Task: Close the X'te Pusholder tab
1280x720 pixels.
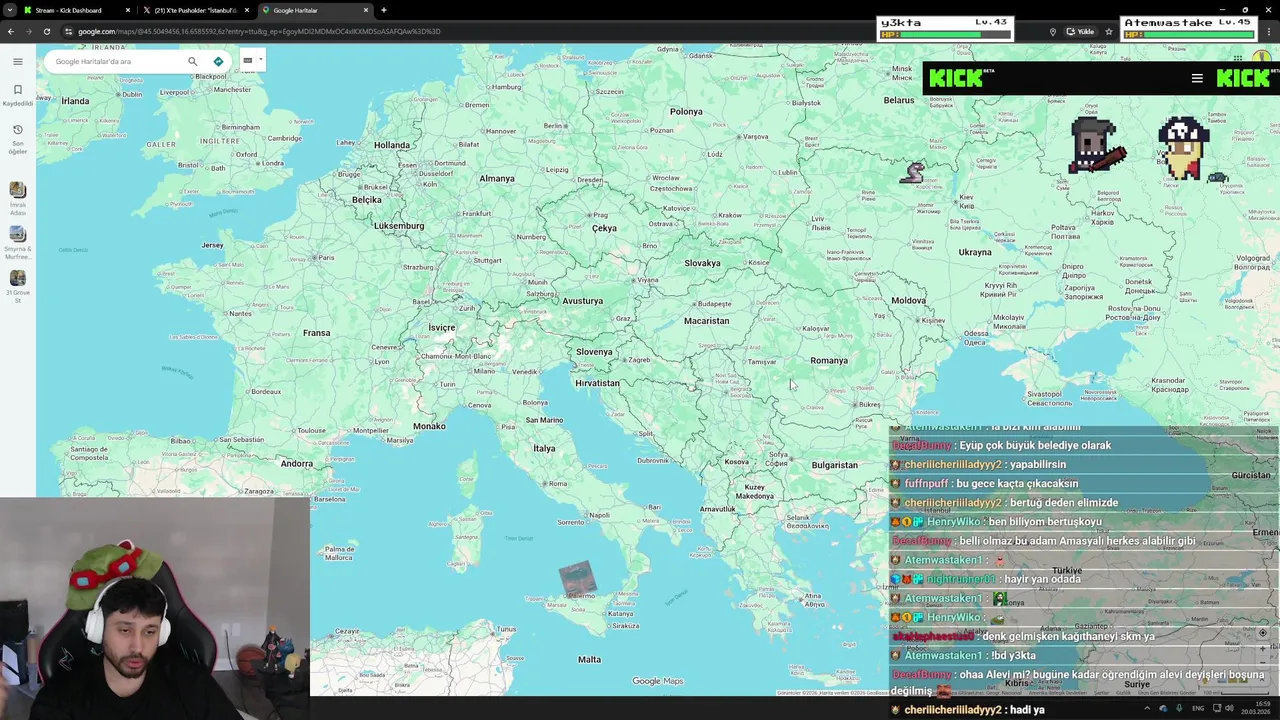Action: [247, 10]
